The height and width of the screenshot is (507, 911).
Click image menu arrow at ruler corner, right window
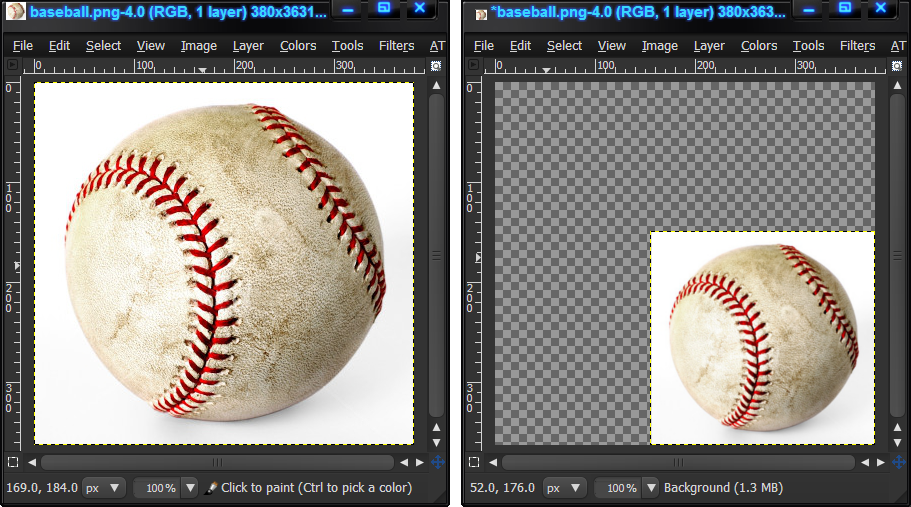click(x=474, y=65)
